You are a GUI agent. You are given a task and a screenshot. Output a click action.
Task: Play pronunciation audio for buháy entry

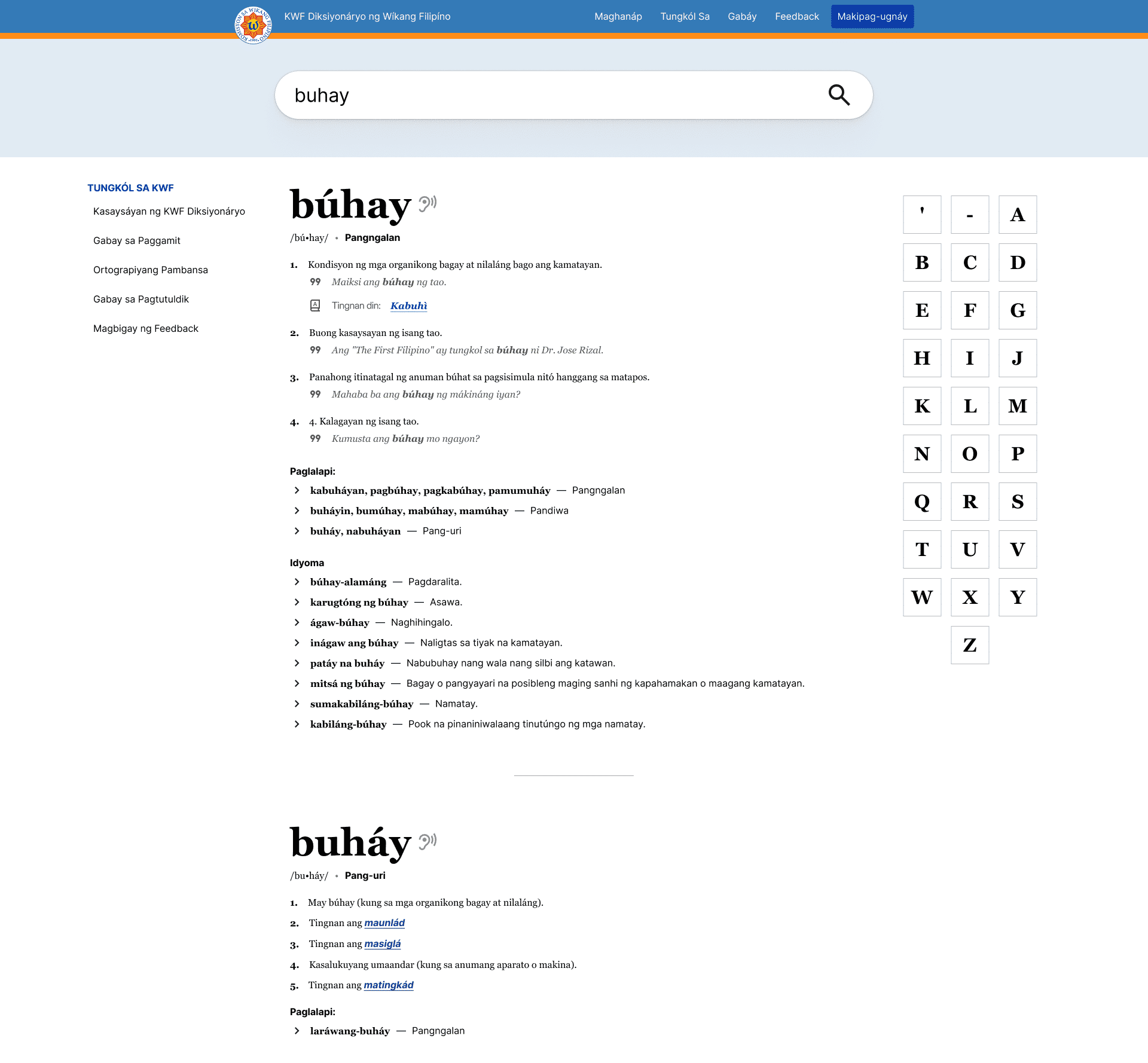click(428, 842)
